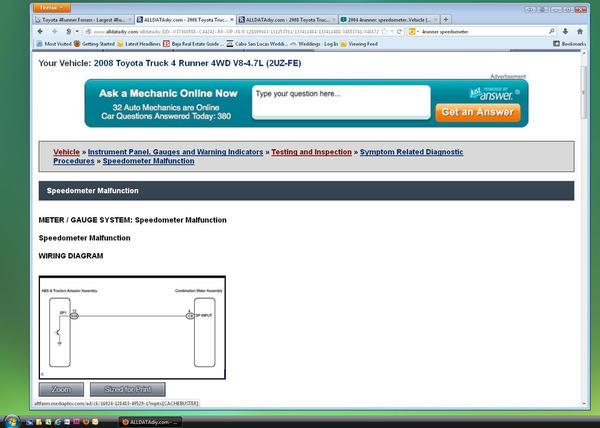
Task: Click the pink quick launch icon
Action: [77, 422]
